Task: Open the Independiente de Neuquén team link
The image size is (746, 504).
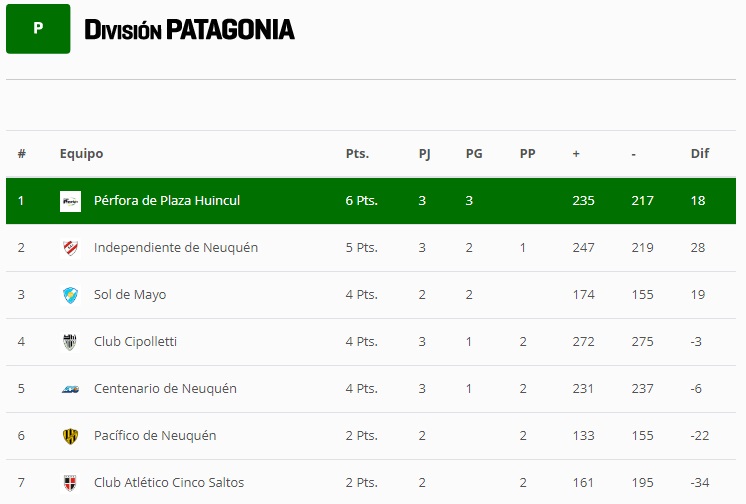Action: click(176, 248)
